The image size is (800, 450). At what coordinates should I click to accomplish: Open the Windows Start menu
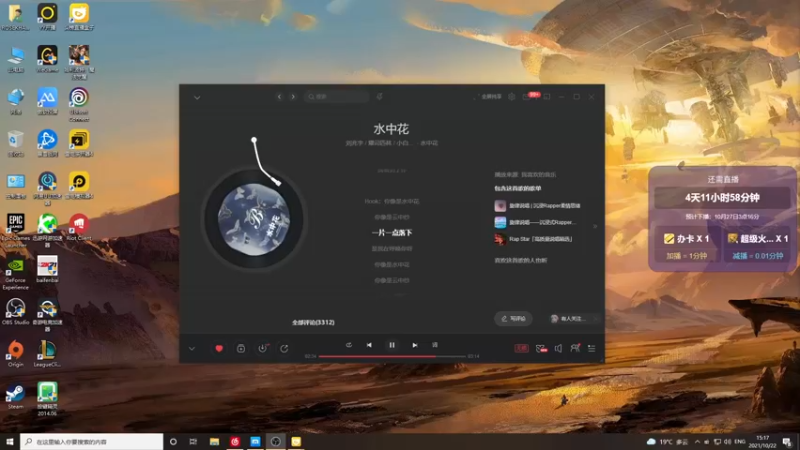tap(10, 441)
